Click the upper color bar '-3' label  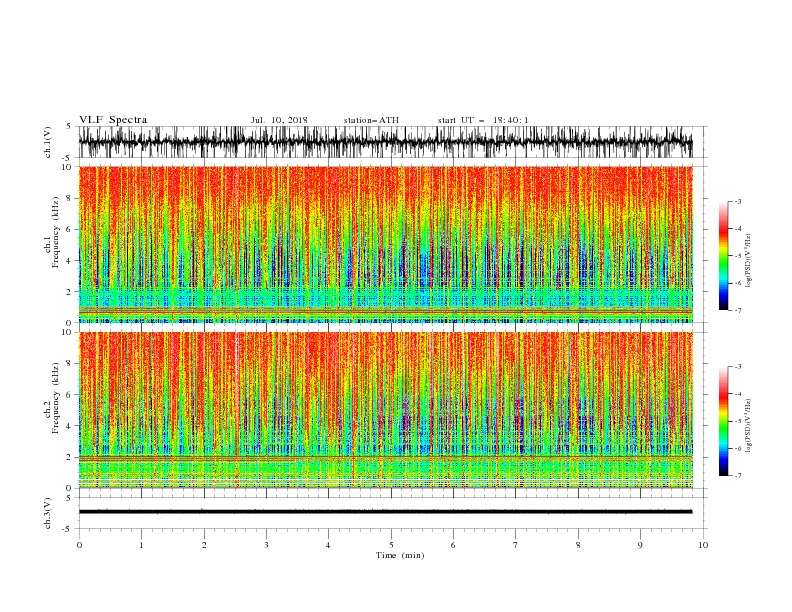click(x=738, y=201)
